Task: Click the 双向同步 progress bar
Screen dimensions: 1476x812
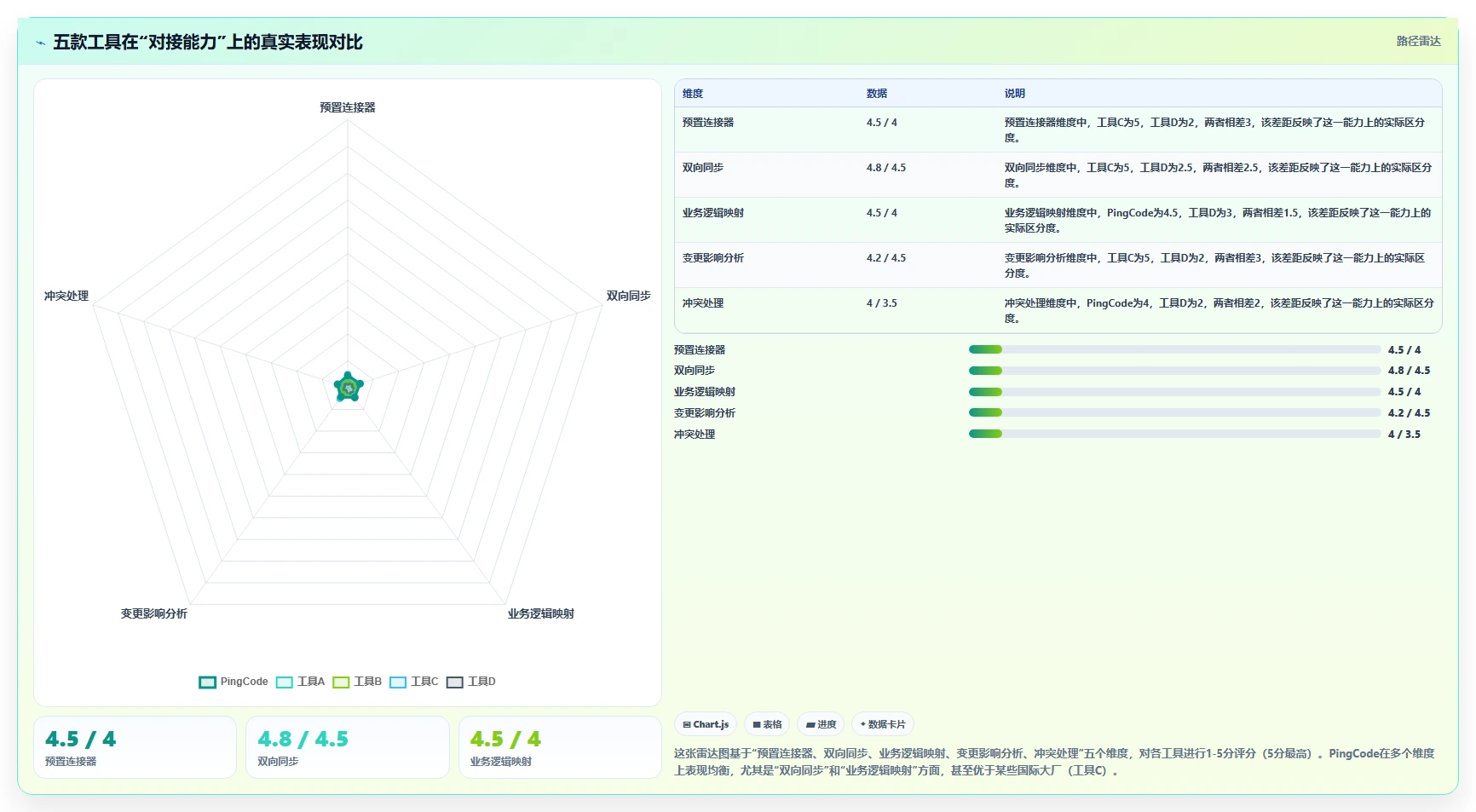Action: [x=1174, y=371]
